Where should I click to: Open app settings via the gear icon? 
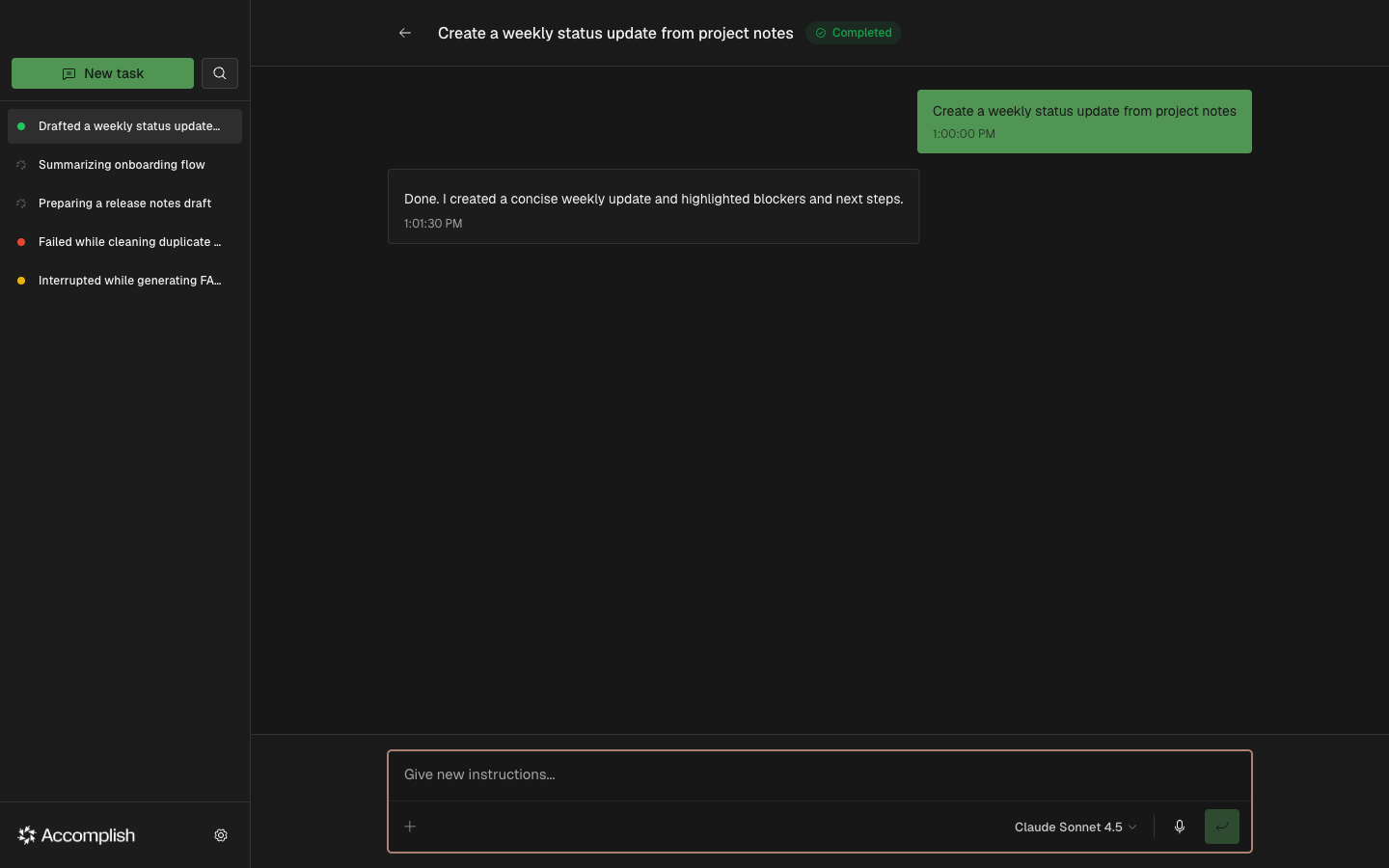[x=220, y=835]
